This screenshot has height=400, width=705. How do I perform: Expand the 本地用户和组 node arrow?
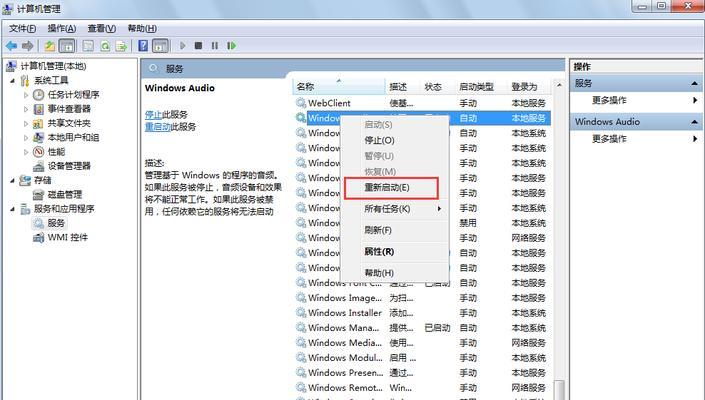tap(26, 138)
